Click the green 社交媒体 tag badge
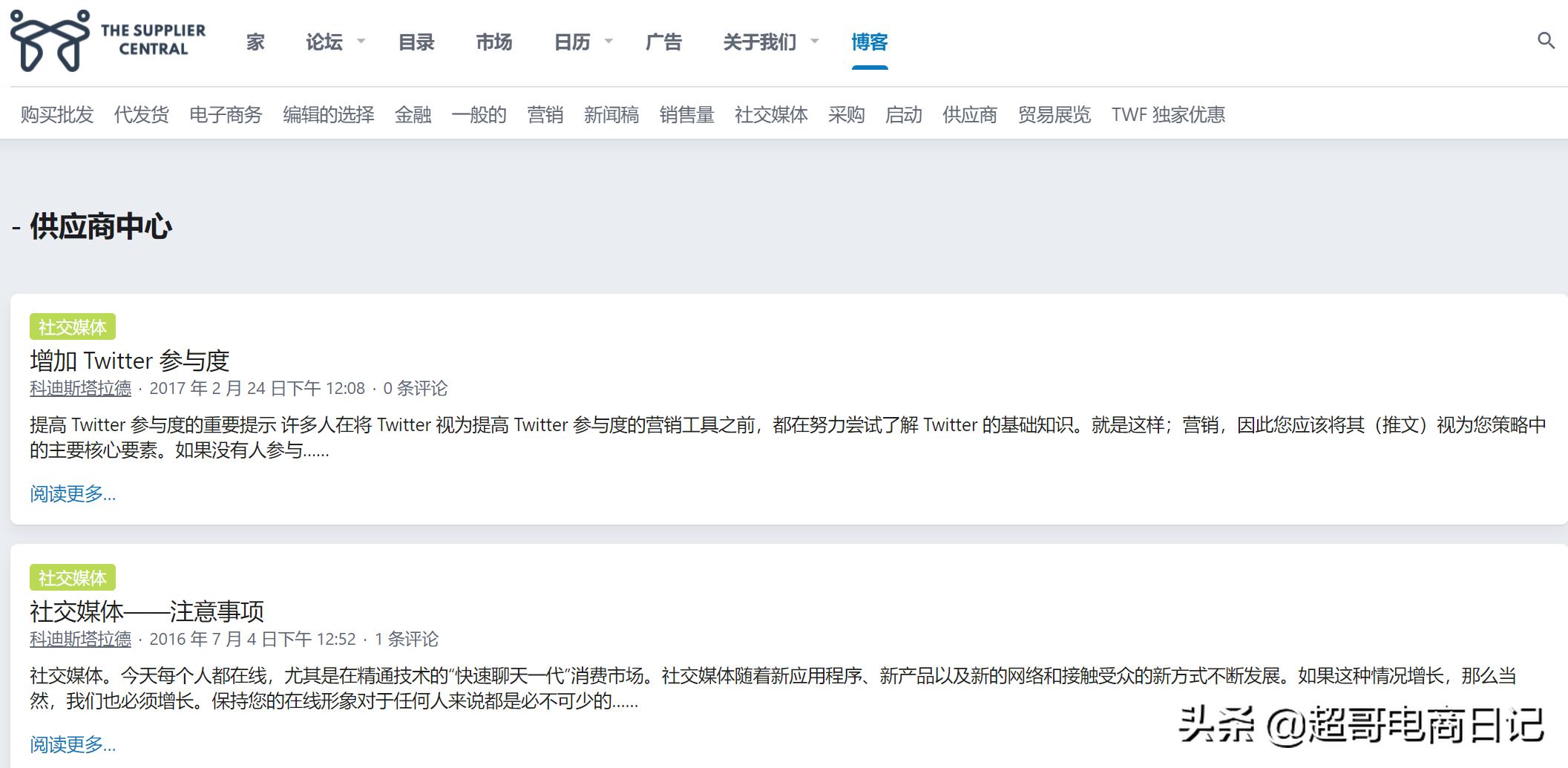Viewport: 1568px width, 768px height. click(73, 326)
